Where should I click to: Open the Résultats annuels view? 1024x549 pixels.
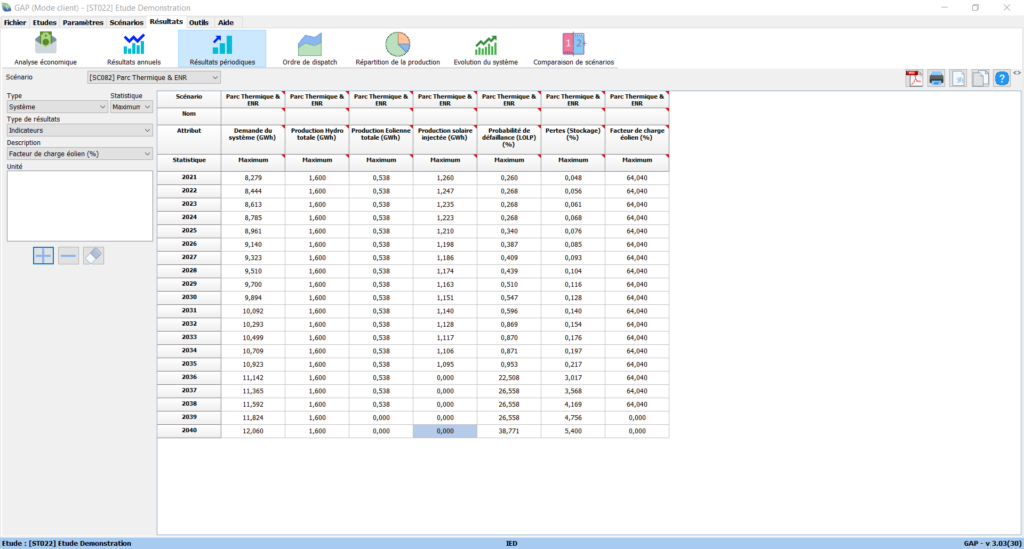click(134, 49)
